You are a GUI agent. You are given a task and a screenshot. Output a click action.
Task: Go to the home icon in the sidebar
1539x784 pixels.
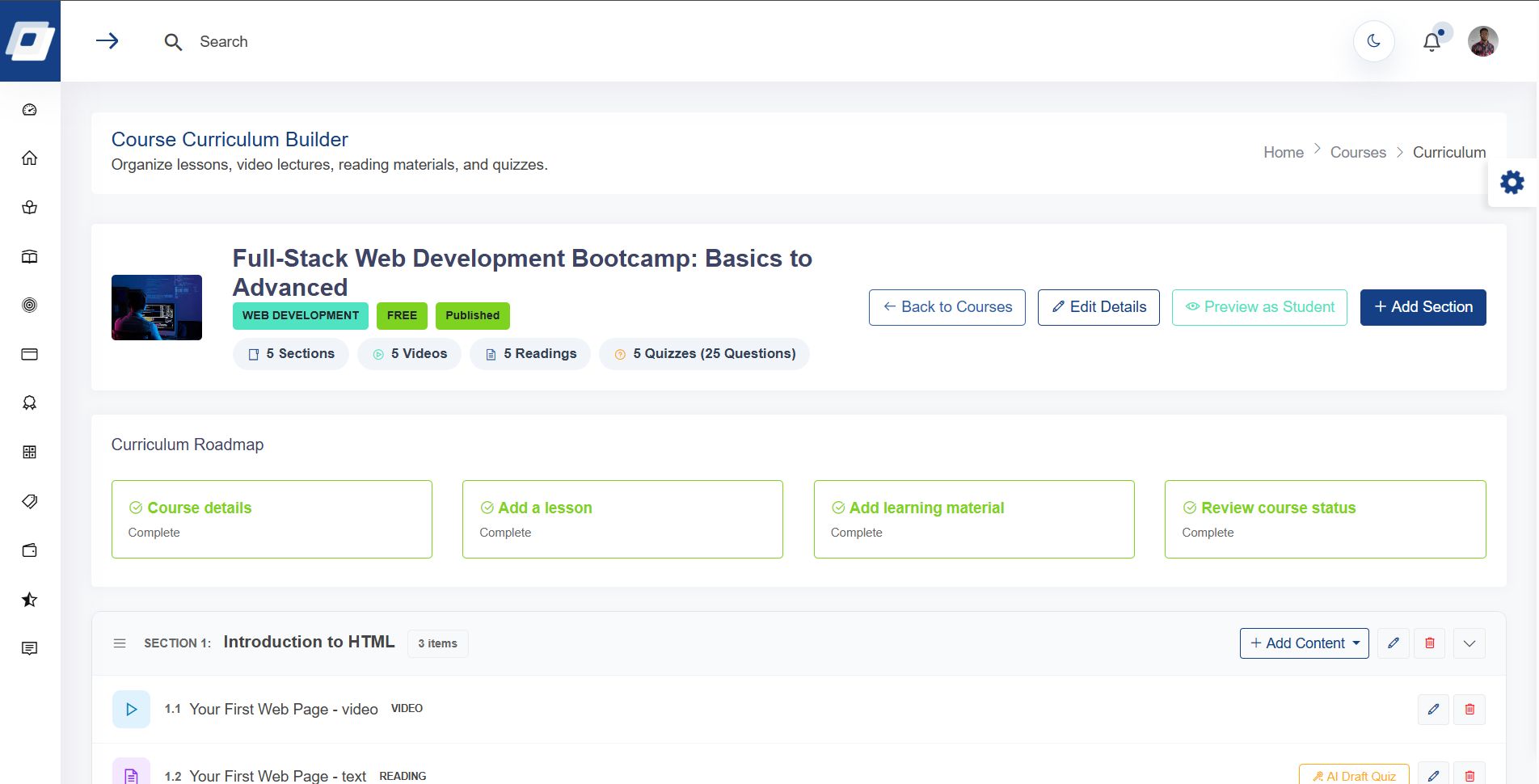(30, 158)
